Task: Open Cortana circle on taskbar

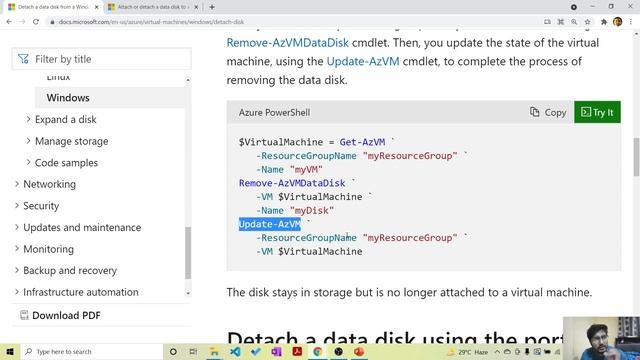Action: 173,352
